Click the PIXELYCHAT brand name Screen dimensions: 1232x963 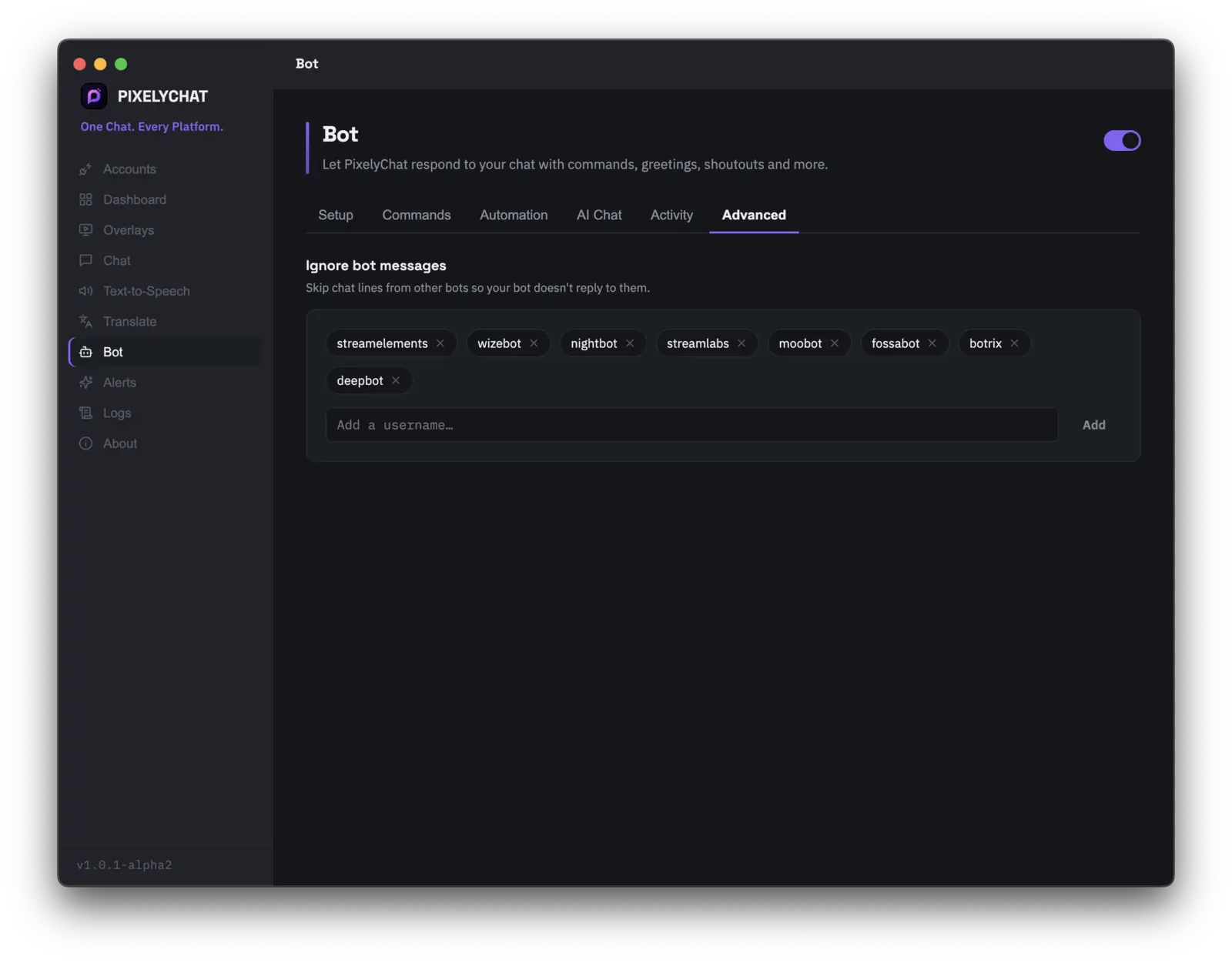click(162, 96)
